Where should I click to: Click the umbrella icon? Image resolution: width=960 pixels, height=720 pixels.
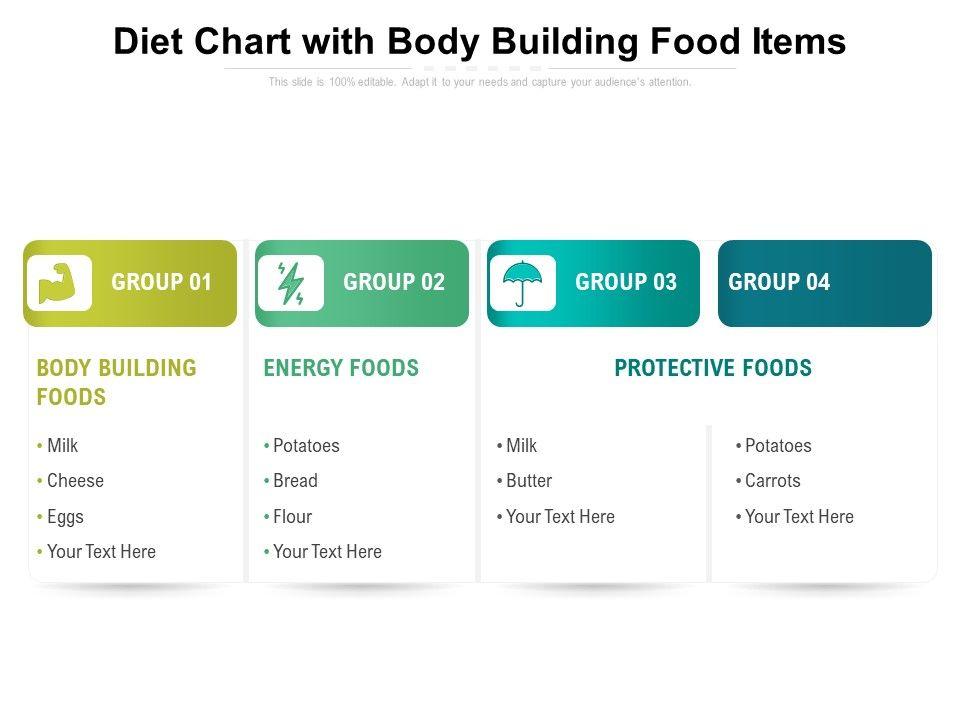[522, 283]
